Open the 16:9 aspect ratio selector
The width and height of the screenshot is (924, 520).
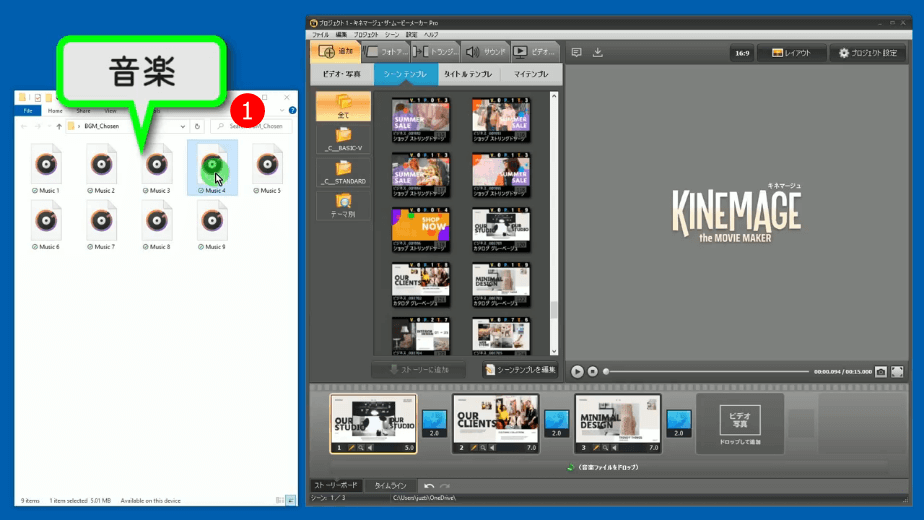(742, 53)
